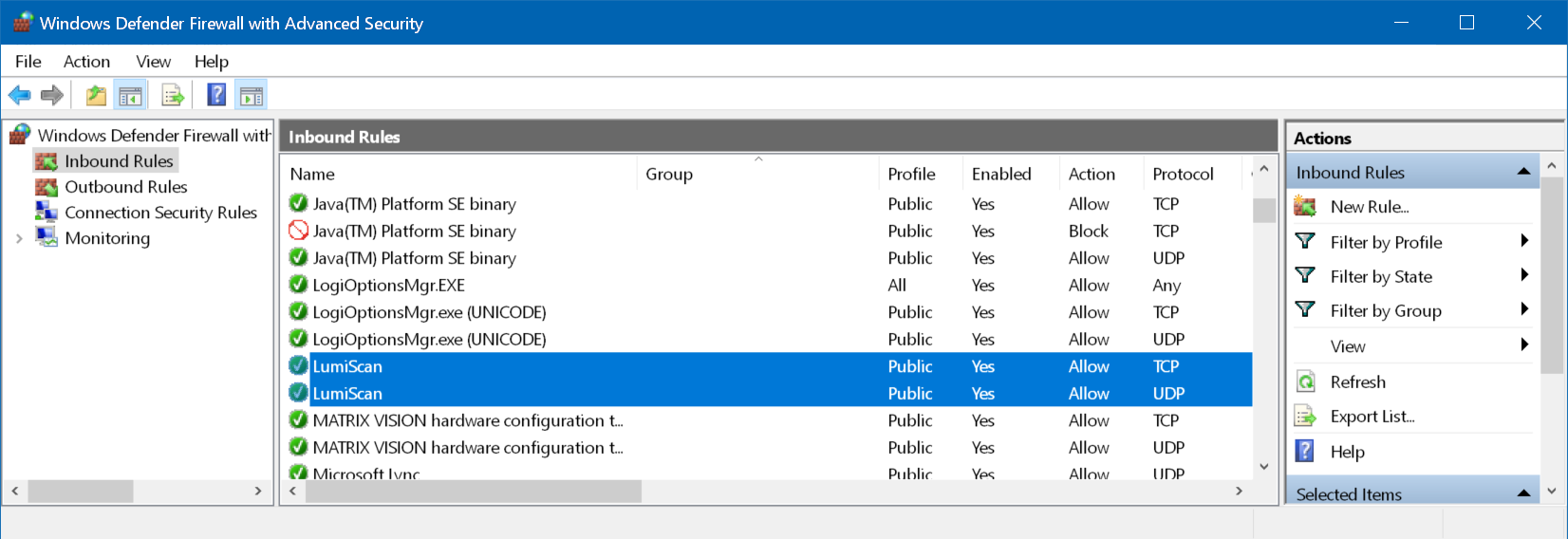Click the Export List icon in Actions pane
The width and height of the screenshot is (1568, 539).
(x=1306, y=417)
